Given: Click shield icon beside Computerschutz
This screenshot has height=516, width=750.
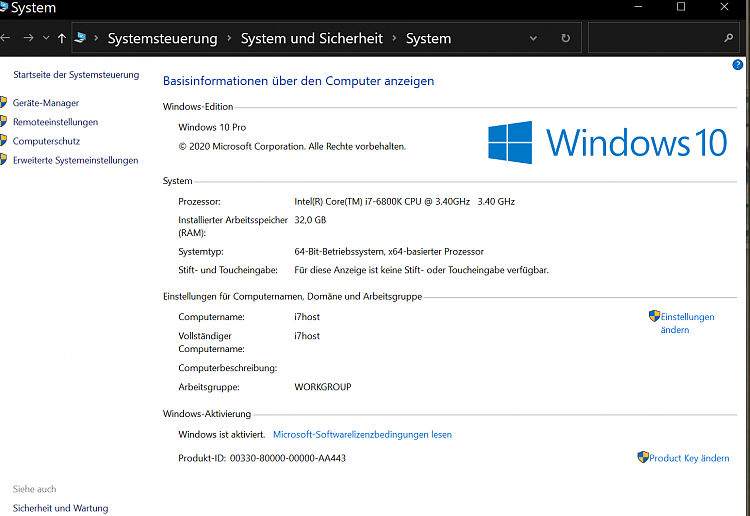Looking at the screenshot, I should [x=3, y=140].
